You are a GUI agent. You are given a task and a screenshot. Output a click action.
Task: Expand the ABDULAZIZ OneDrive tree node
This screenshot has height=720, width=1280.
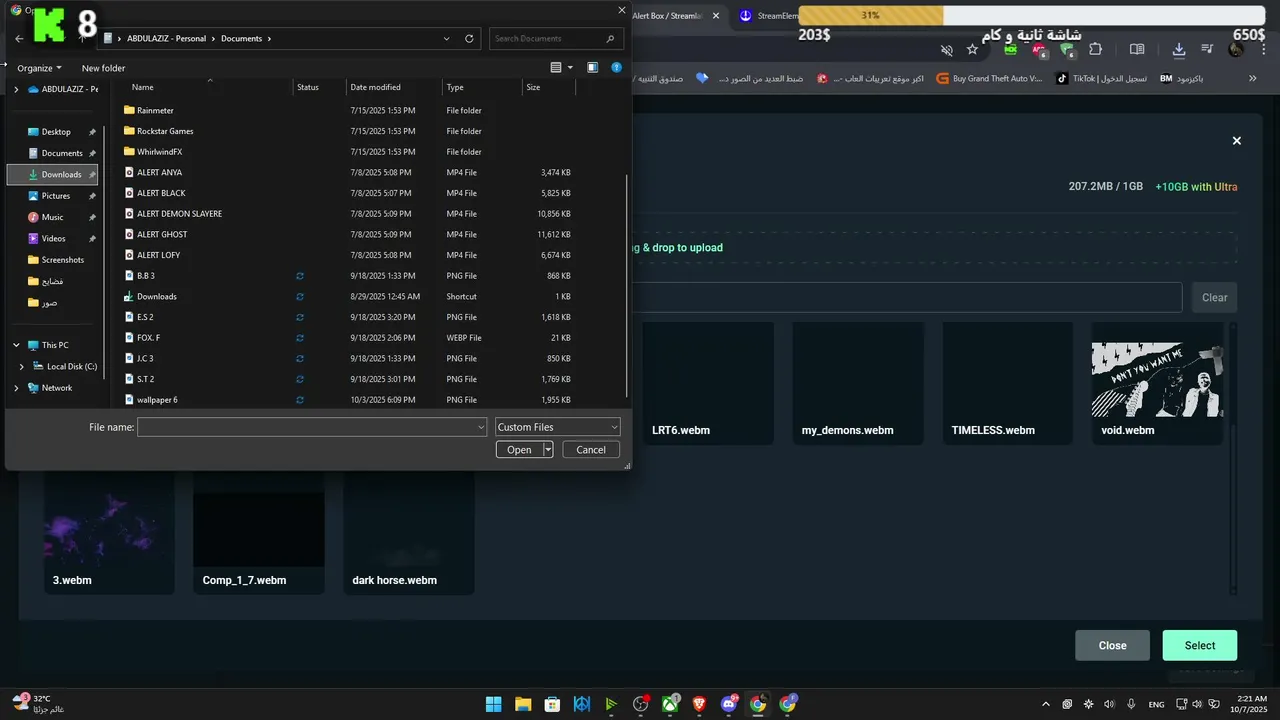pyautogui.click(x=16, y=89)
